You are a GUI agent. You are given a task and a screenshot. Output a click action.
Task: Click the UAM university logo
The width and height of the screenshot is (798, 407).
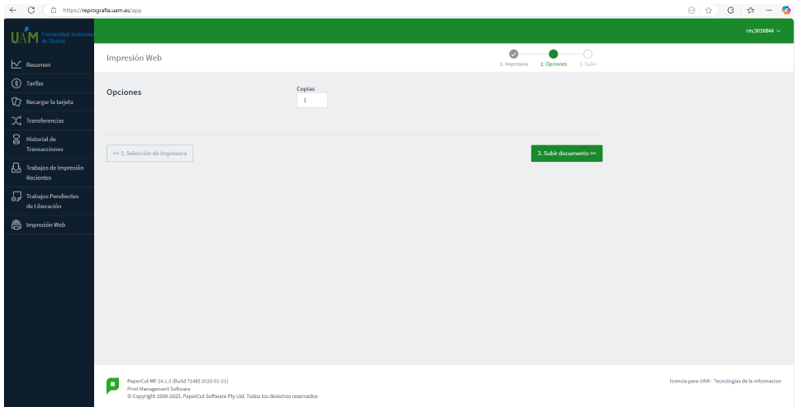[52, 37]
